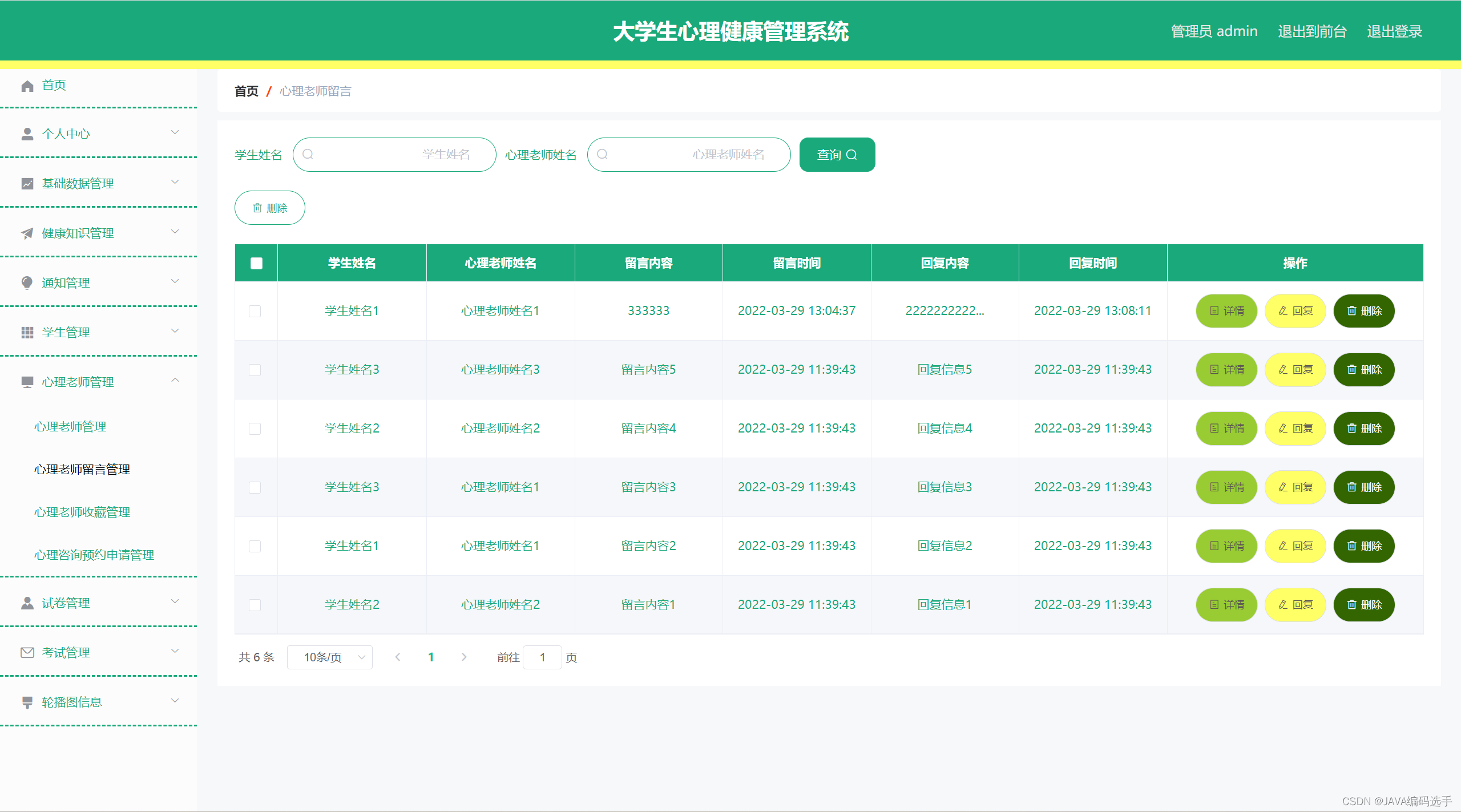Click the paper plane icon next to 健康知识管理
Screen dimensions: 1461x812
point(27,233)
